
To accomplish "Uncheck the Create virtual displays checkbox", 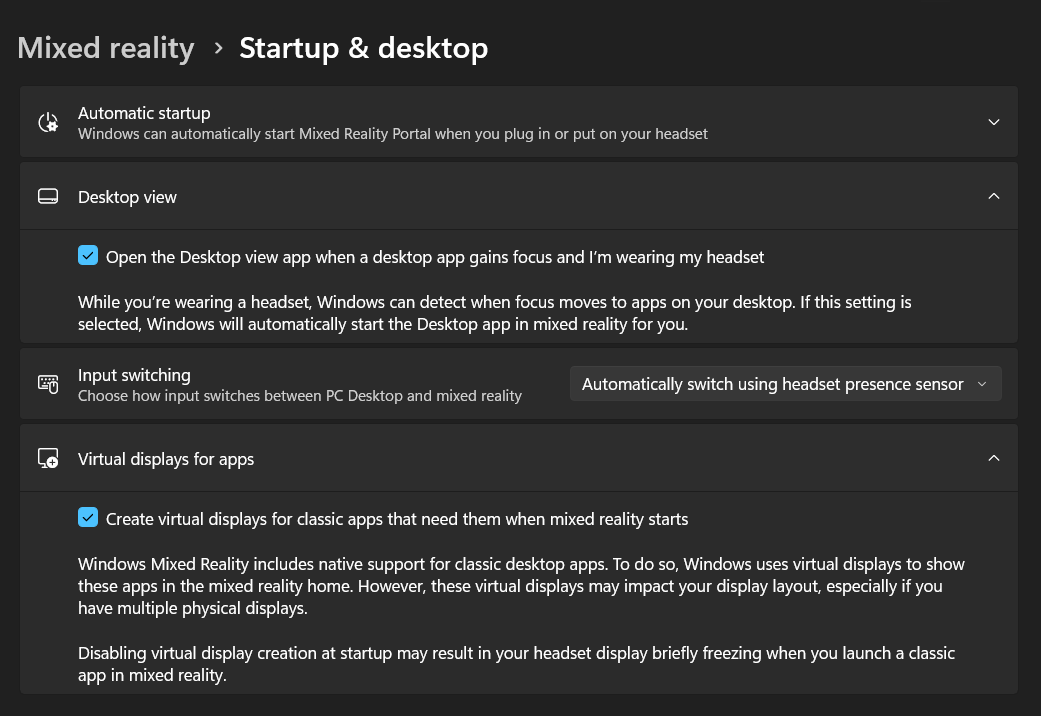I will coord(88,518).
